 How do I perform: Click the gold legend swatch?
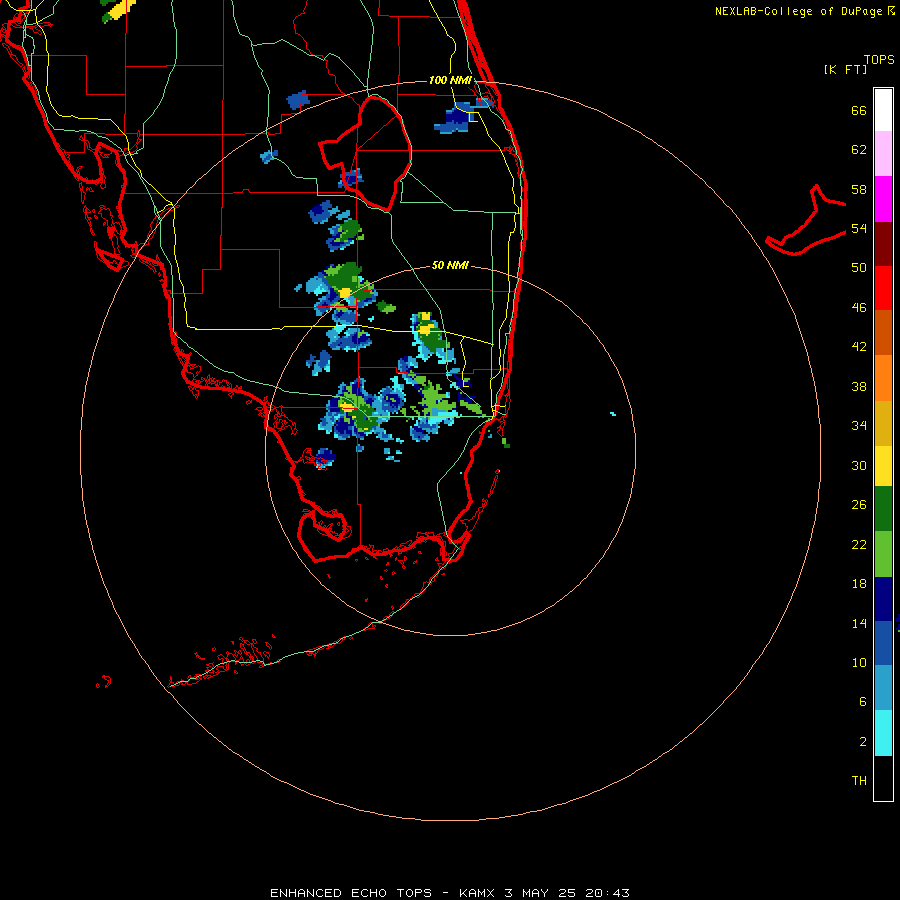tap(883, 422)
